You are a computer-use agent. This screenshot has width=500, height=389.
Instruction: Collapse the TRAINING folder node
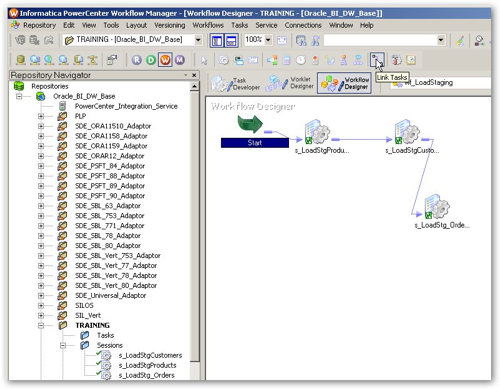41,326
